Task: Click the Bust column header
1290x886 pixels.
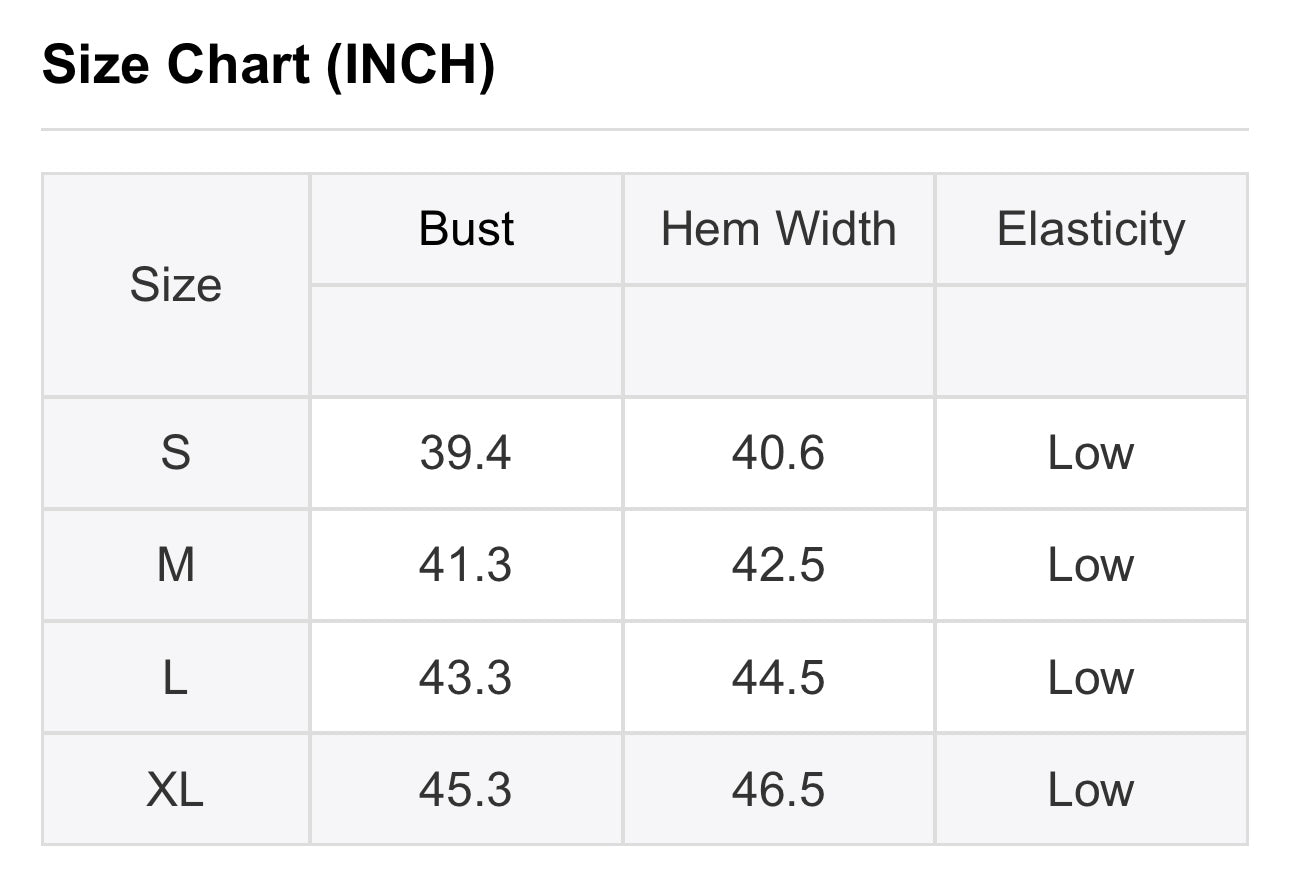Action: (x=466, y=229)
